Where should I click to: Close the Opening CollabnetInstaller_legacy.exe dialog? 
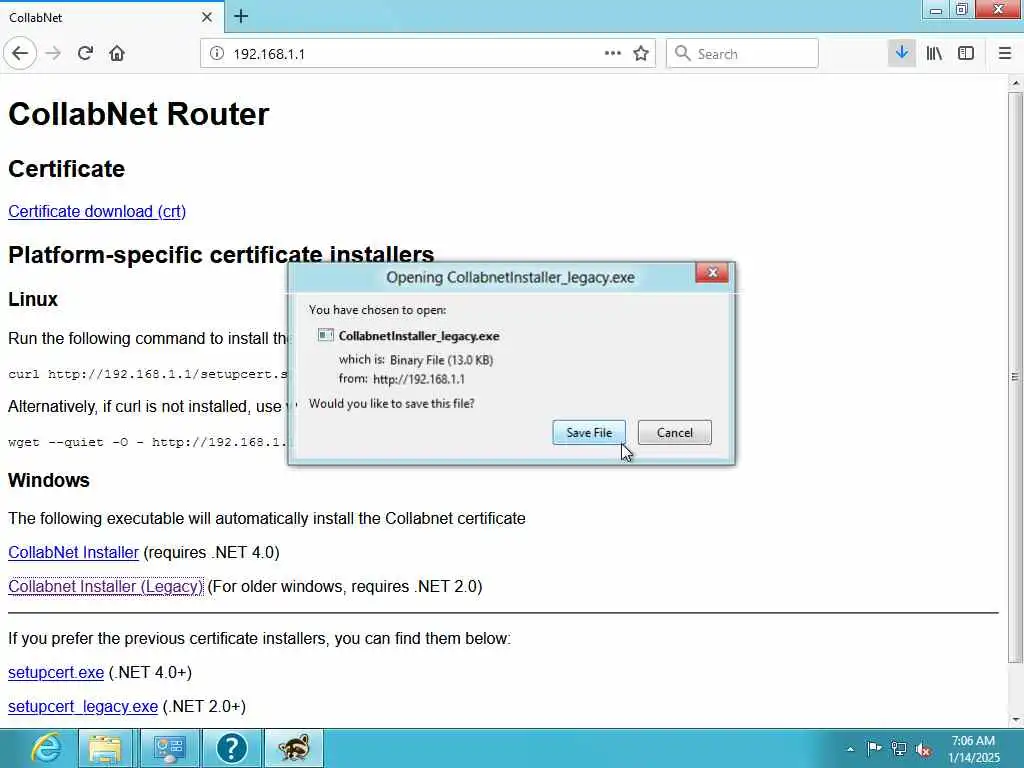[712, 273]
